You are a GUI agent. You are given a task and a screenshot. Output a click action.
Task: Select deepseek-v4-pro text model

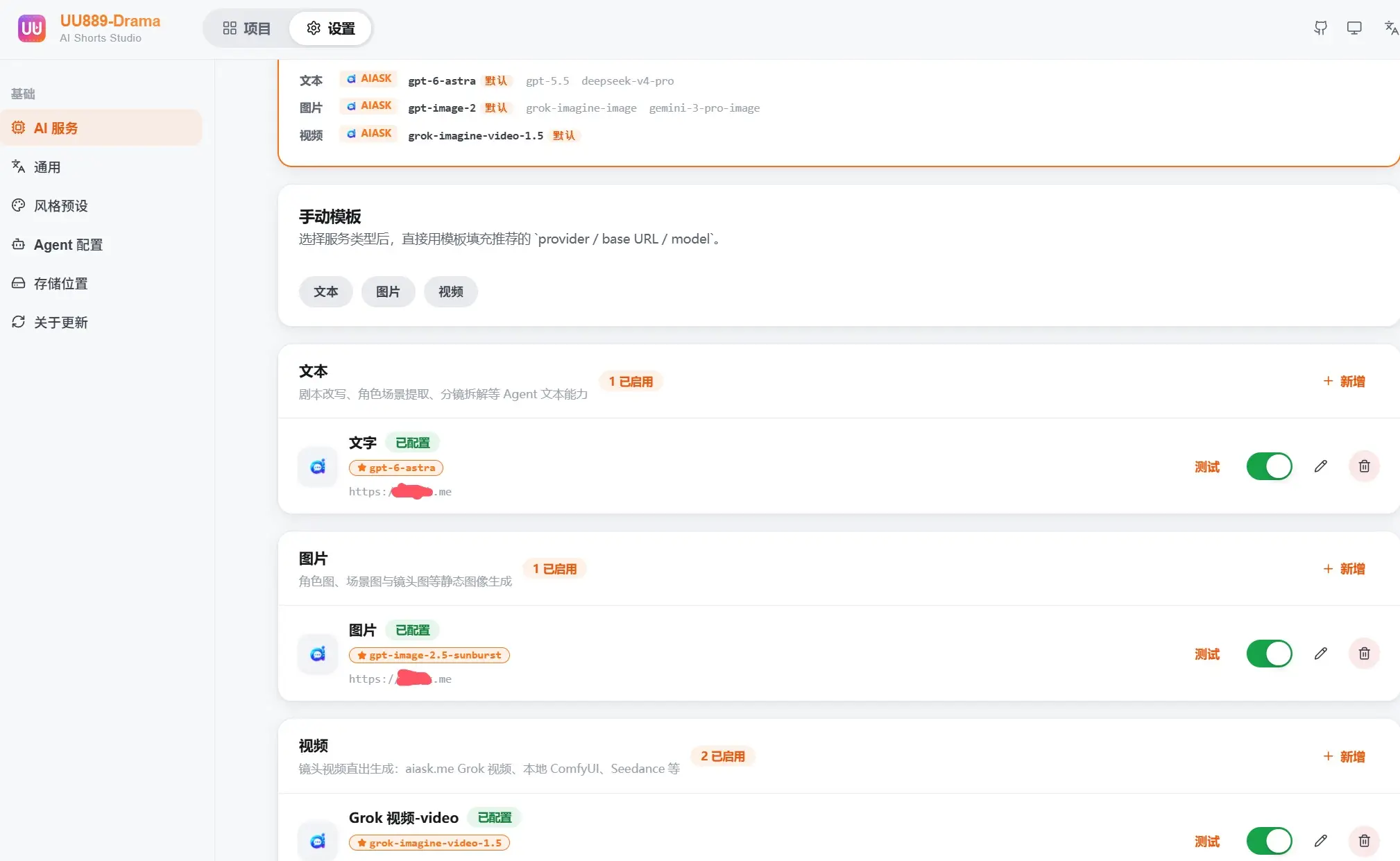(x=627, y=81)
